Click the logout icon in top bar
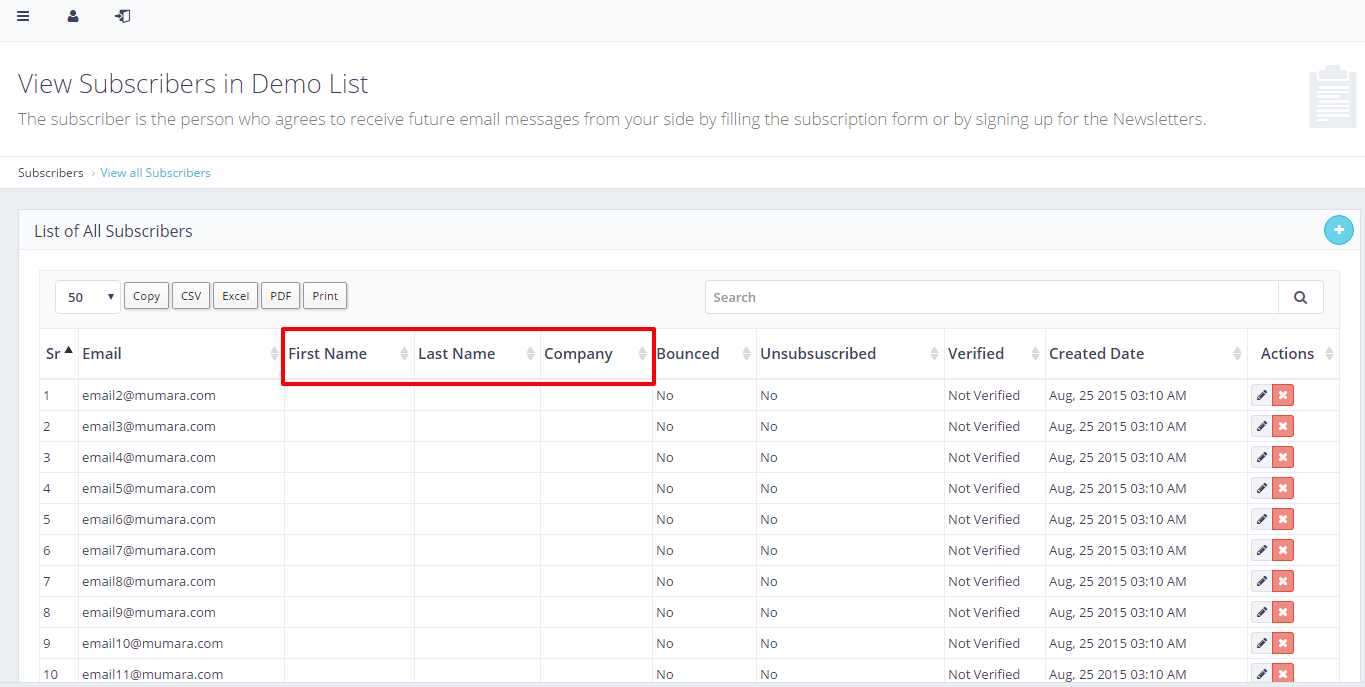Screen dimensions: 1365x687 point(123,16)
